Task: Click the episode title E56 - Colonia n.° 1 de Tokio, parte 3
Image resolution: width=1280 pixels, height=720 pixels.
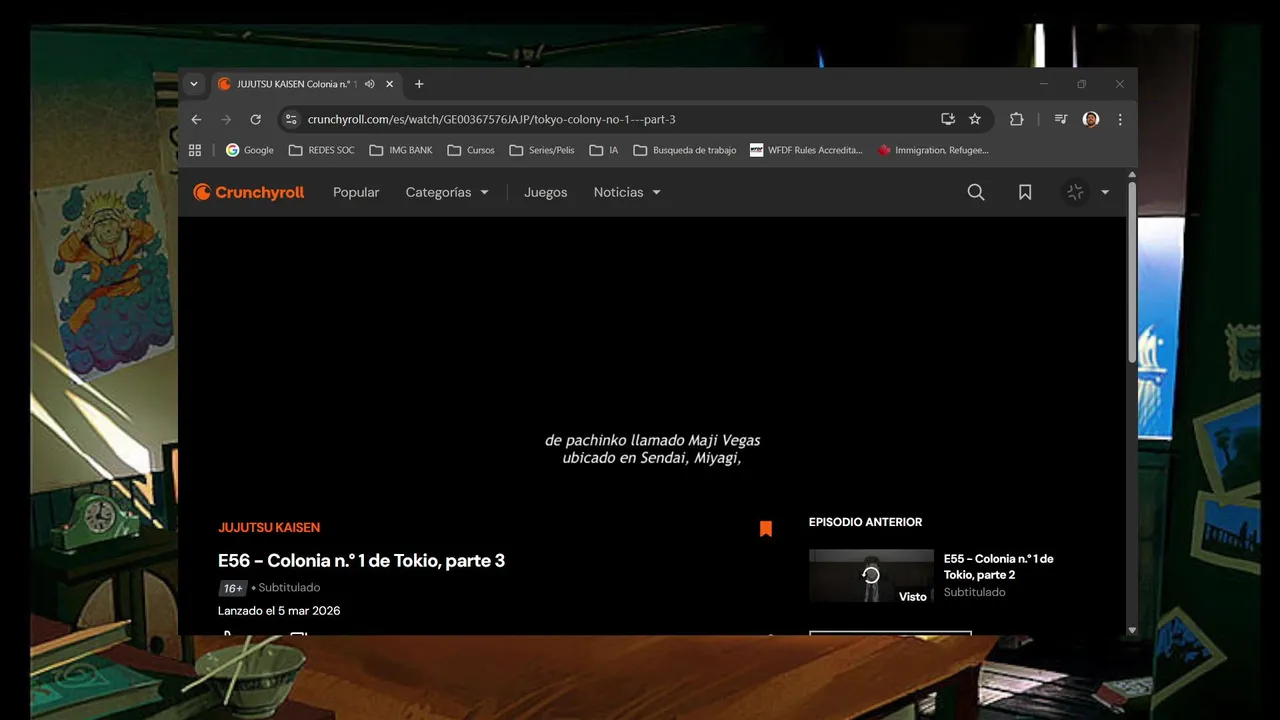Action: (x=361, y=561)
